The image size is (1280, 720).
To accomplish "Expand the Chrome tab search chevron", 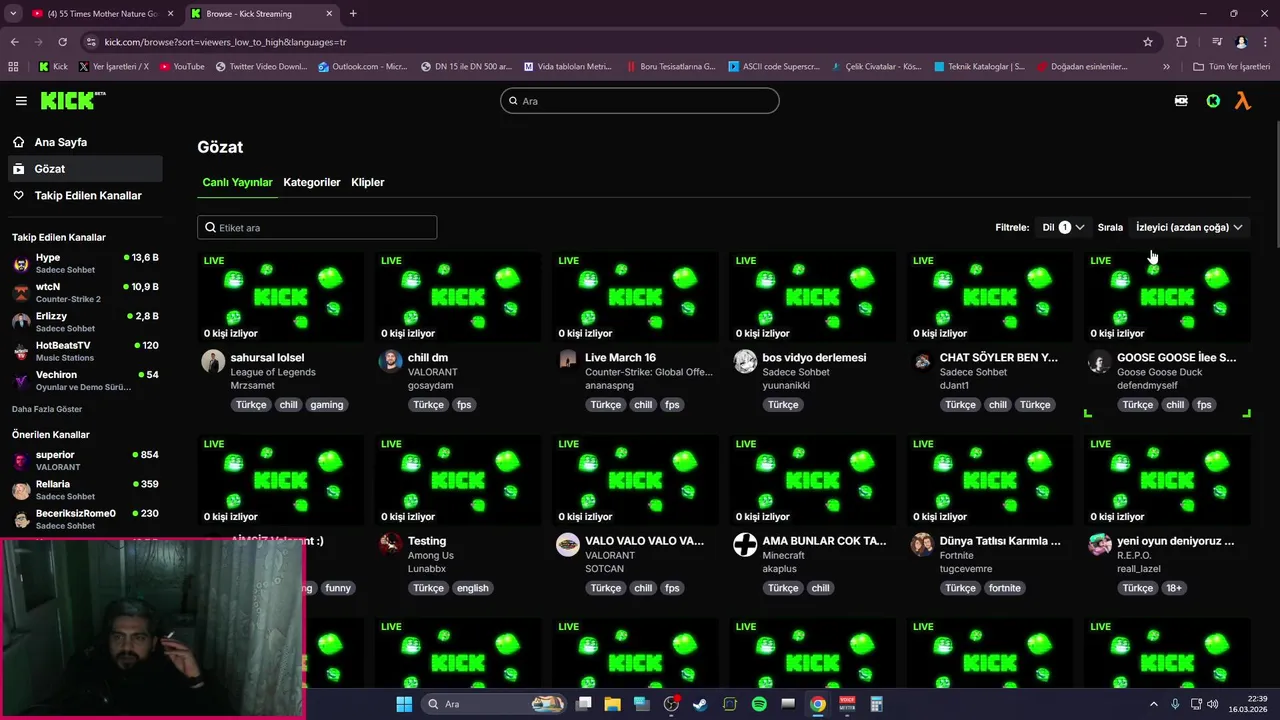I will pos(13,14).
